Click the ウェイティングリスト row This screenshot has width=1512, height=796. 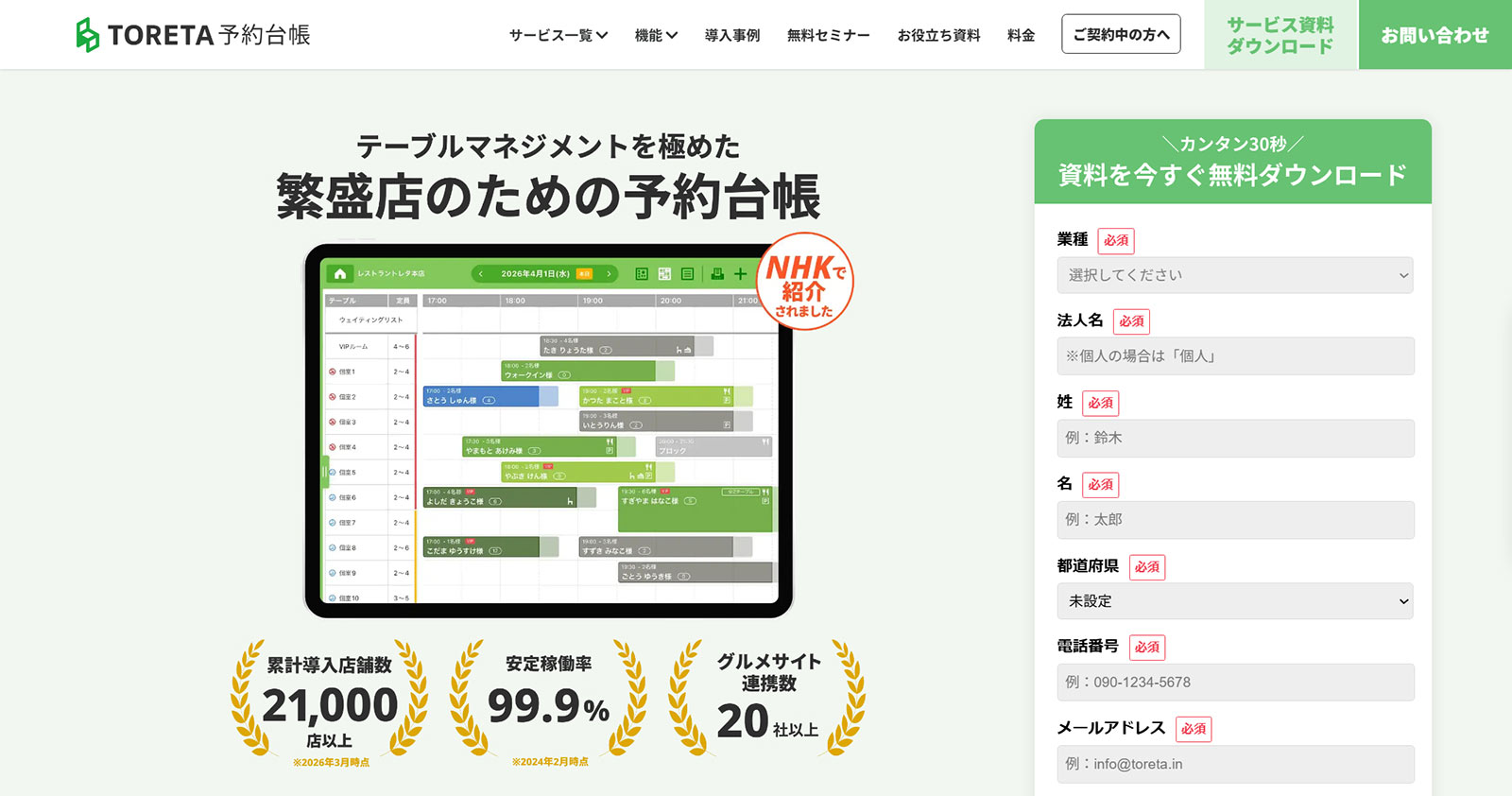point(370,320)
